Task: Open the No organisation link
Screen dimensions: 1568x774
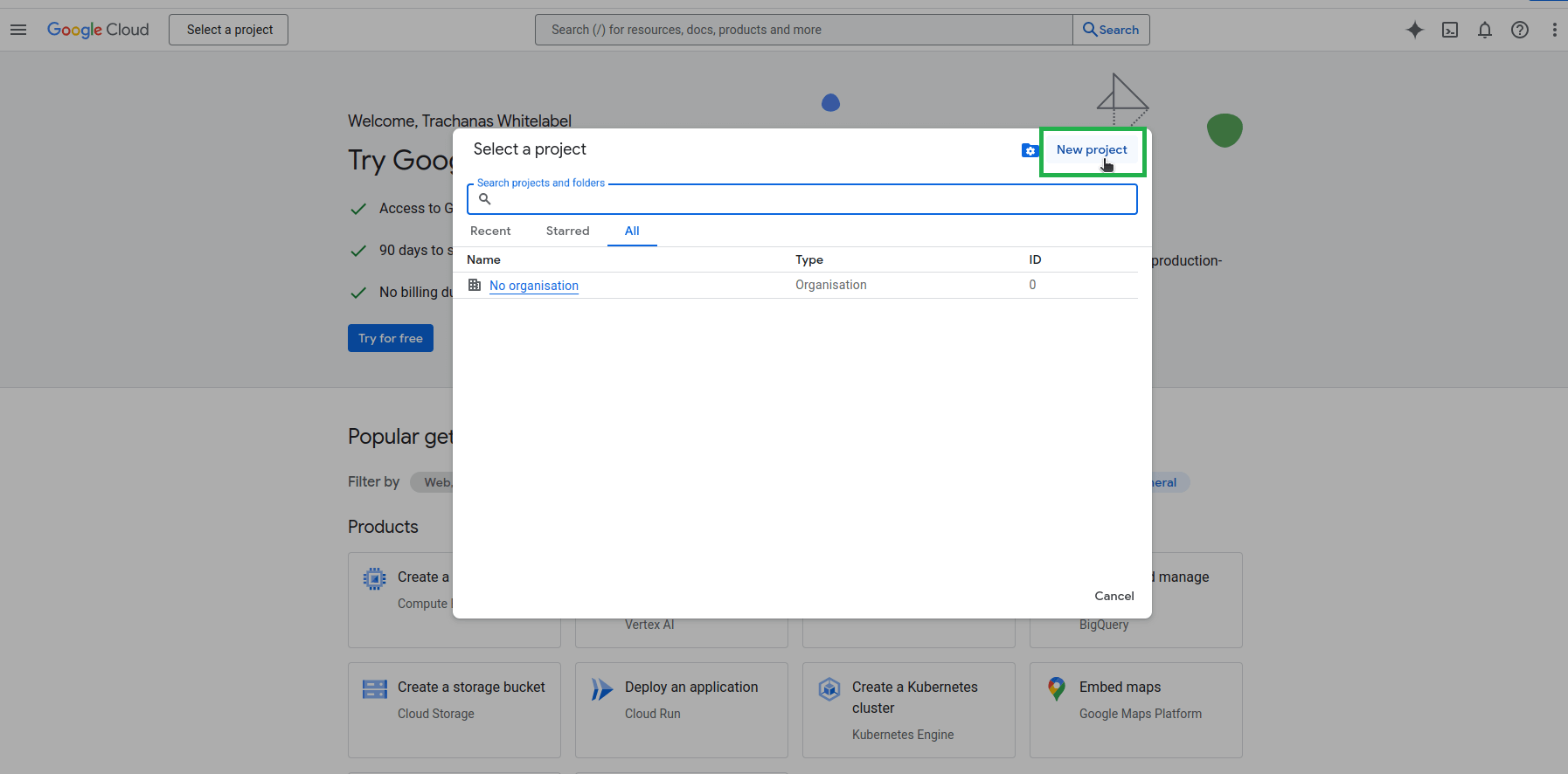Action: [x=534, y=286]
